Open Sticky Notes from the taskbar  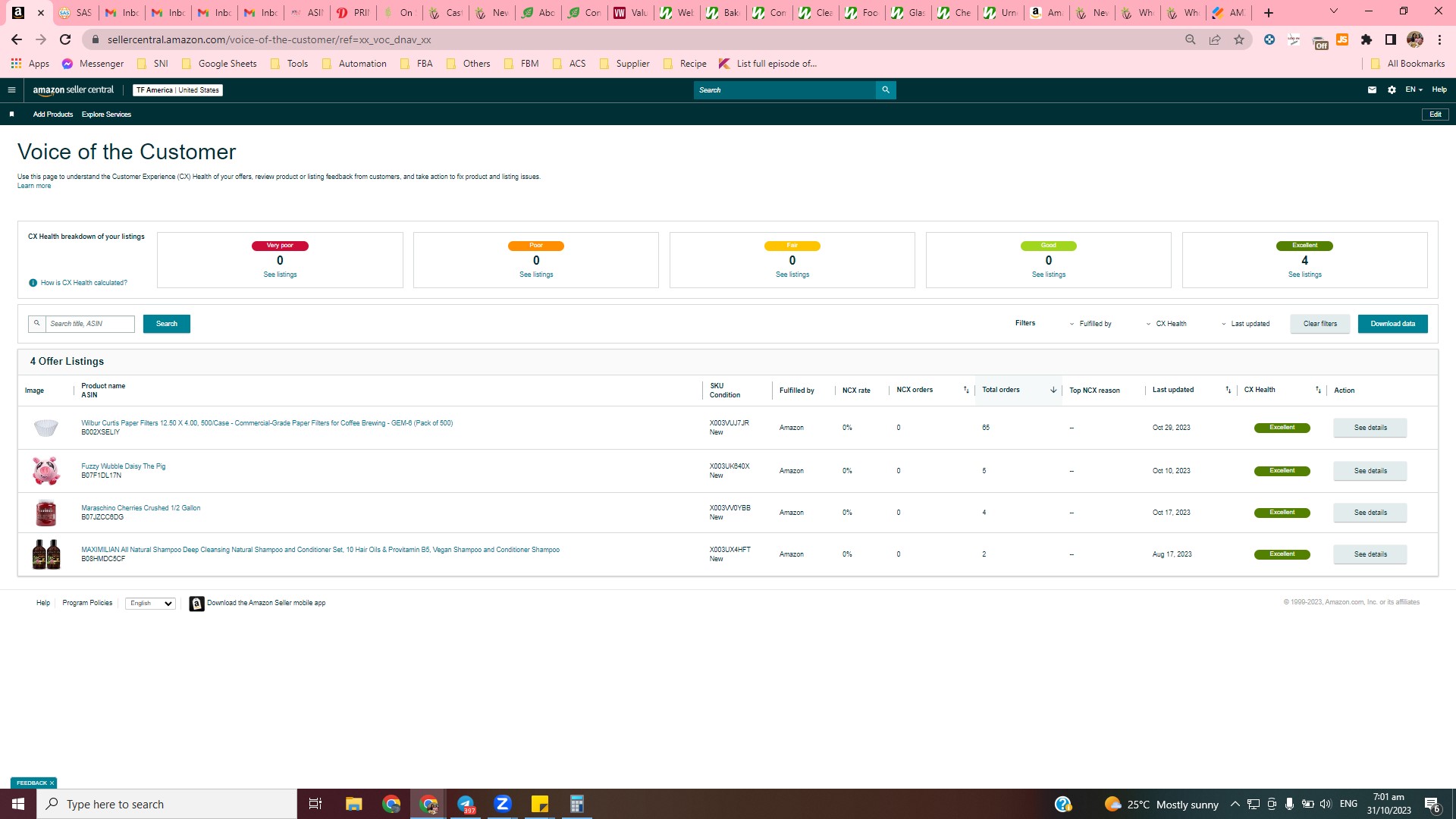(x=540, y=804)
